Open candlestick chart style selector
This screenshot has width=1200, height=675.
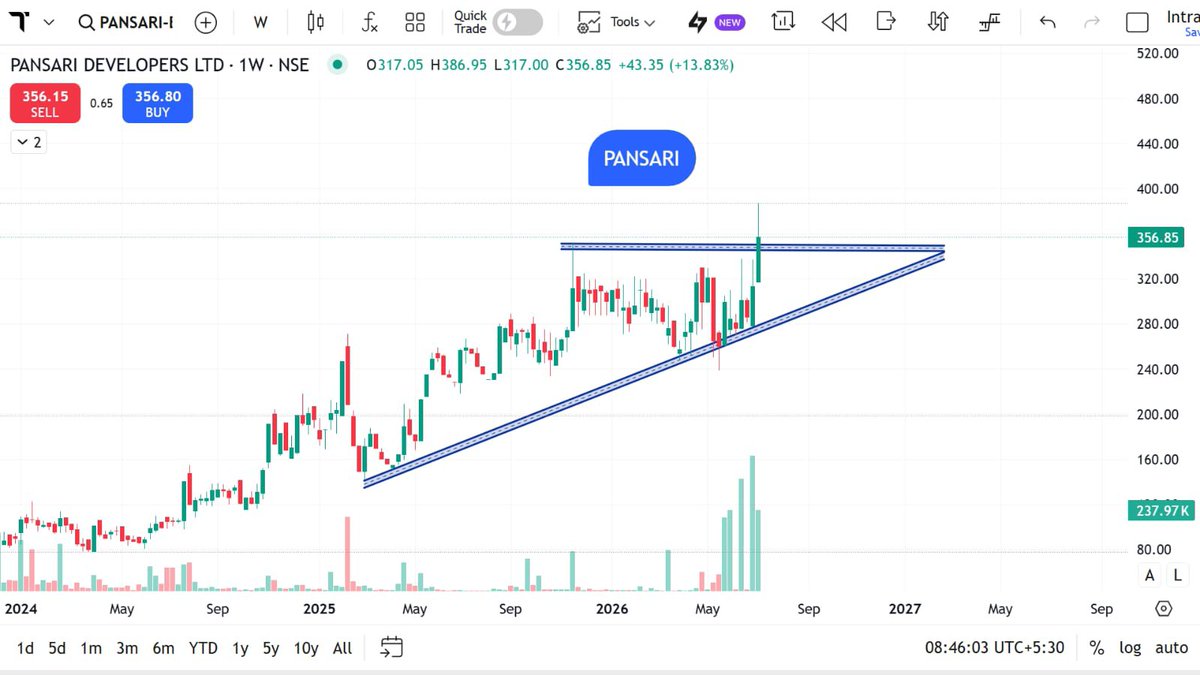[x=316, y=22]
